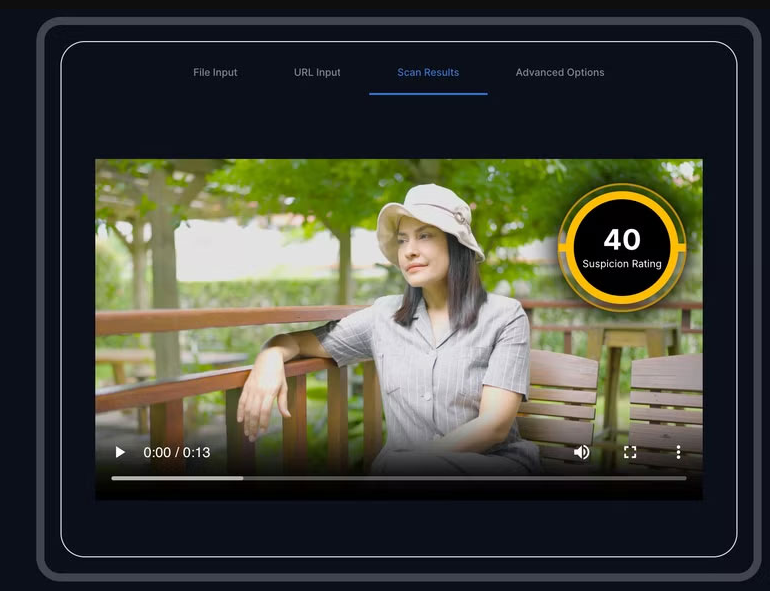
Task: Click the far right end of the seek bar
Action: point(684,478)
